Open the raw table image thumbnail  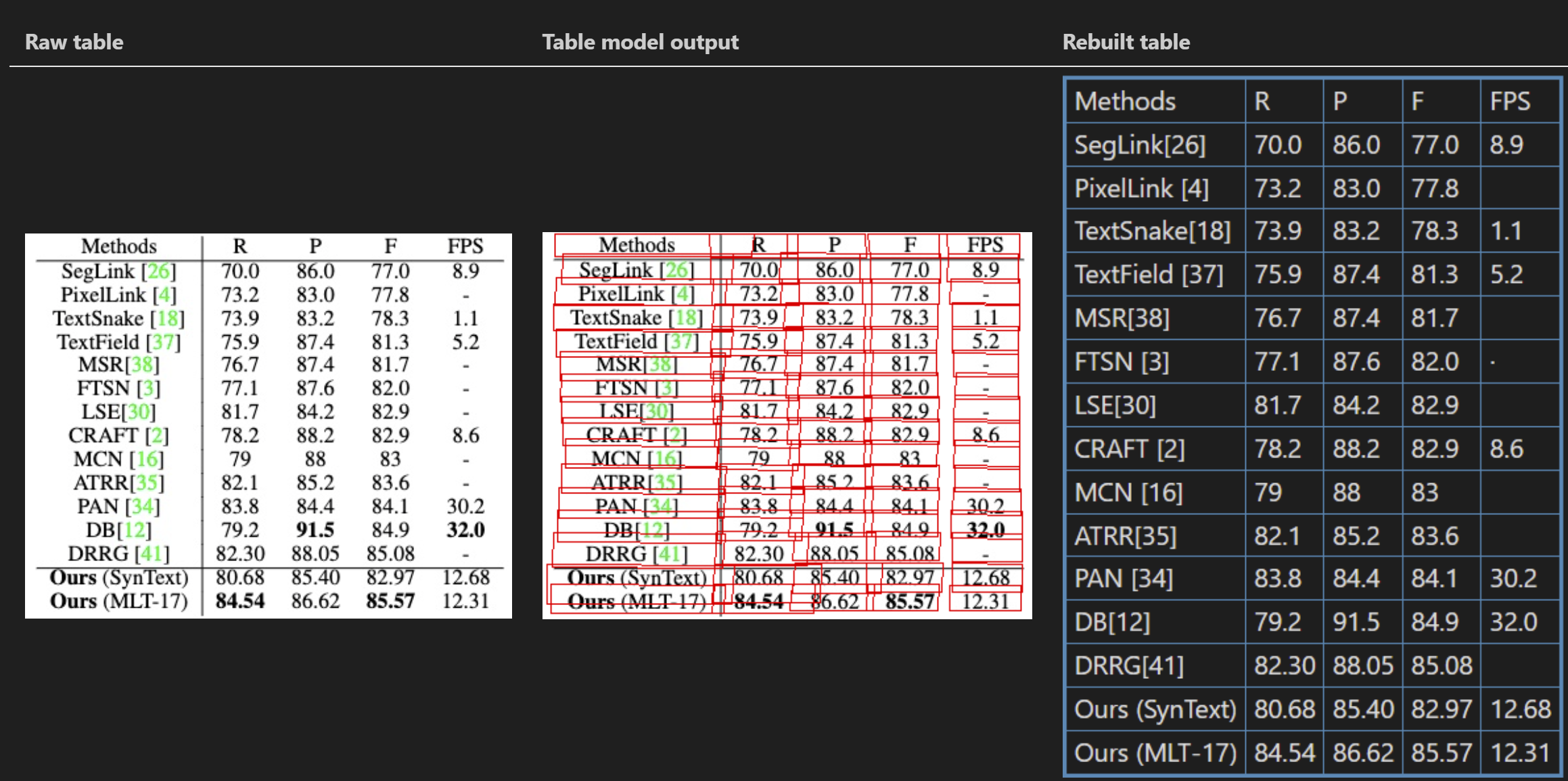tap(268, 425)
